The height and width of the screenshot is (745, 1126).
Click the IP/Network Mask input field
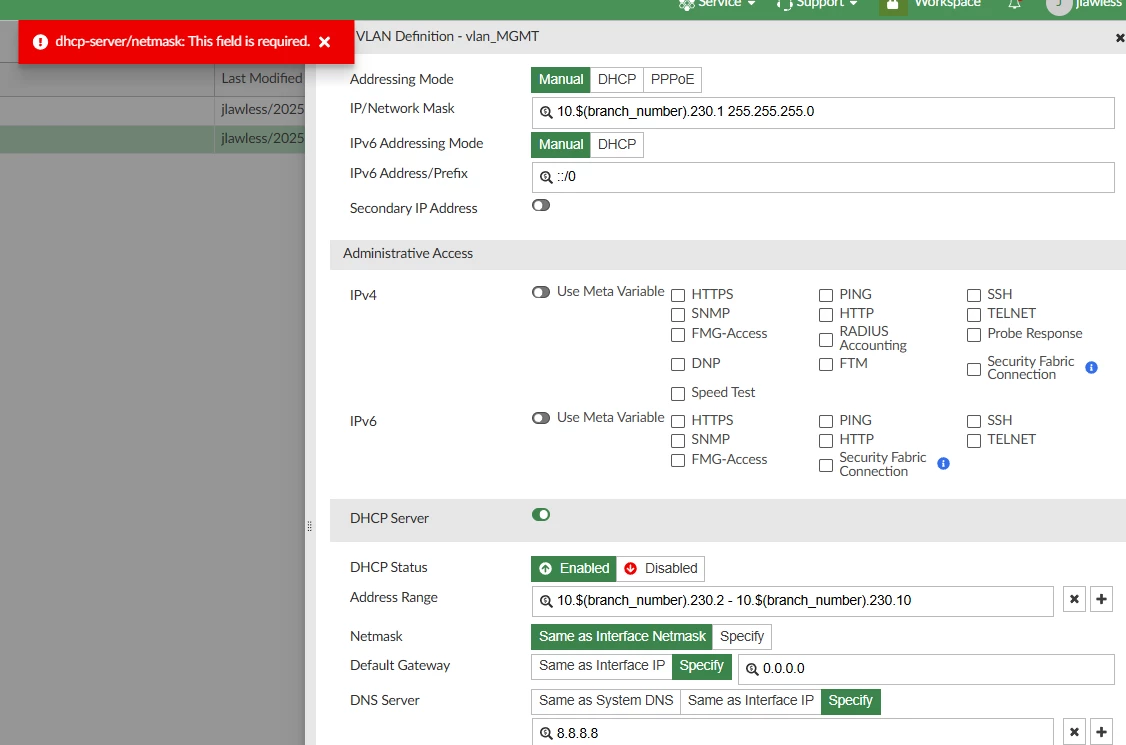[823, 113]
